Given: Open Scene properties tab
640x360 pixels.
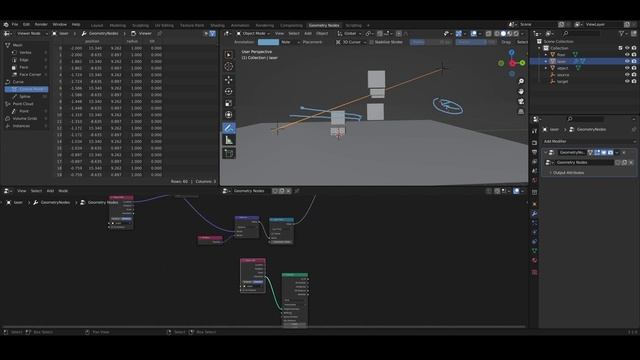Looking at the screenshot, I should [534, 171].
